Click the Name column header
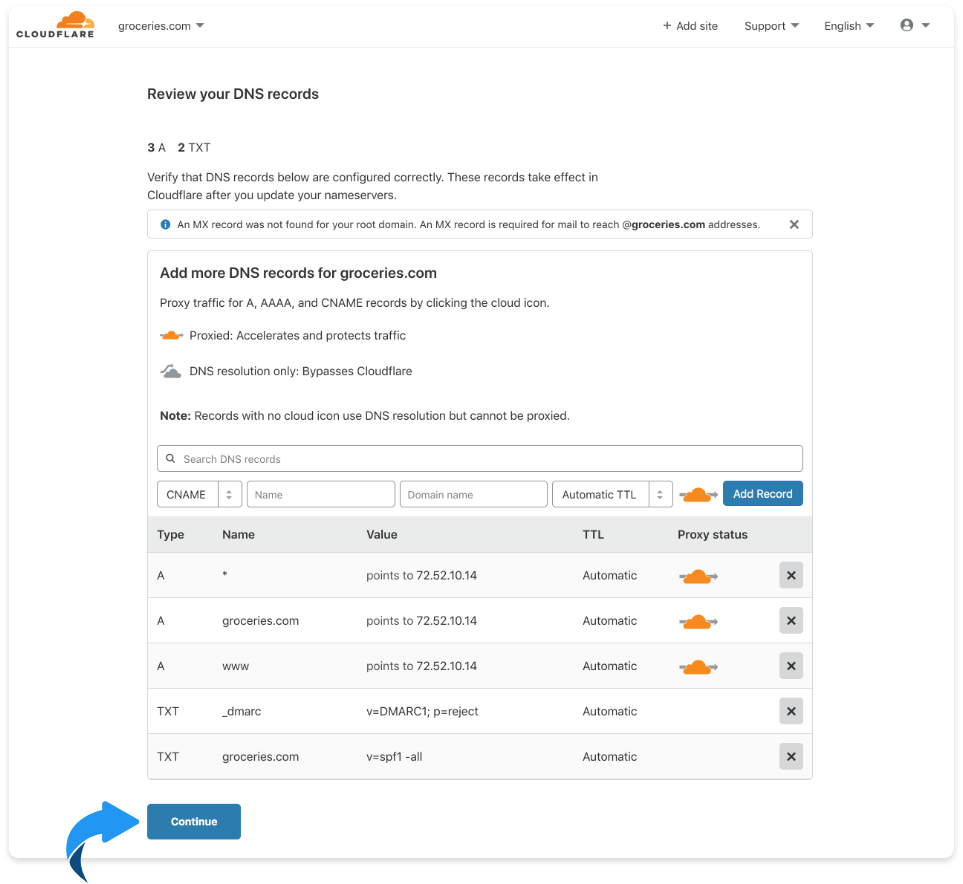963x884 pixels. coord(238,534)
